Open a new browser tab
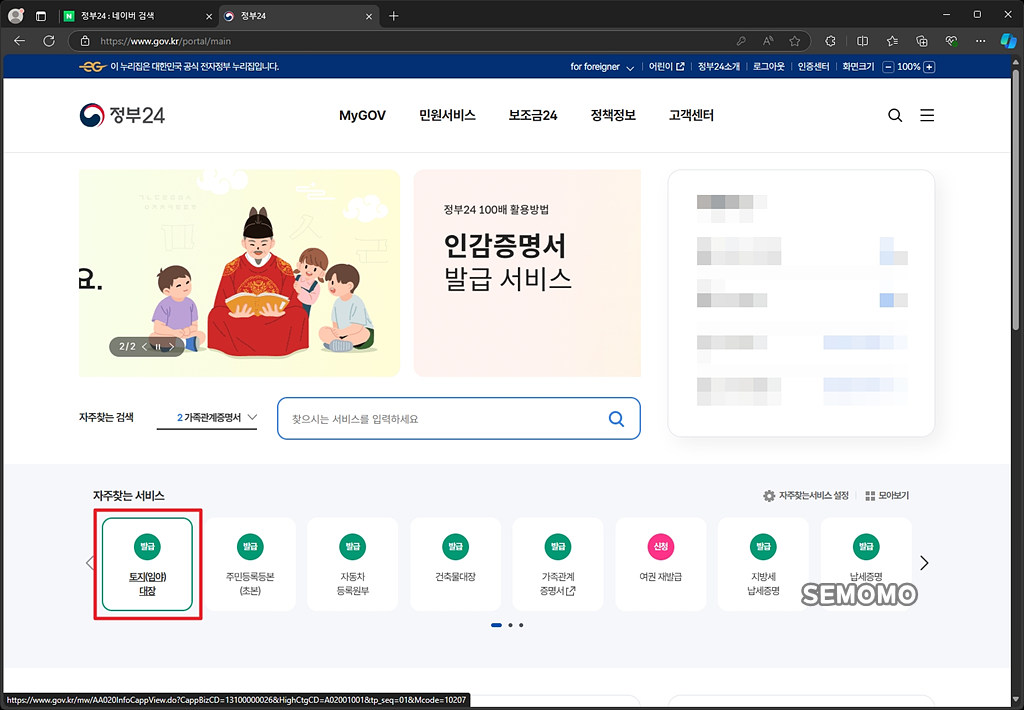The image size is (1024, 710). coord(393,16)
